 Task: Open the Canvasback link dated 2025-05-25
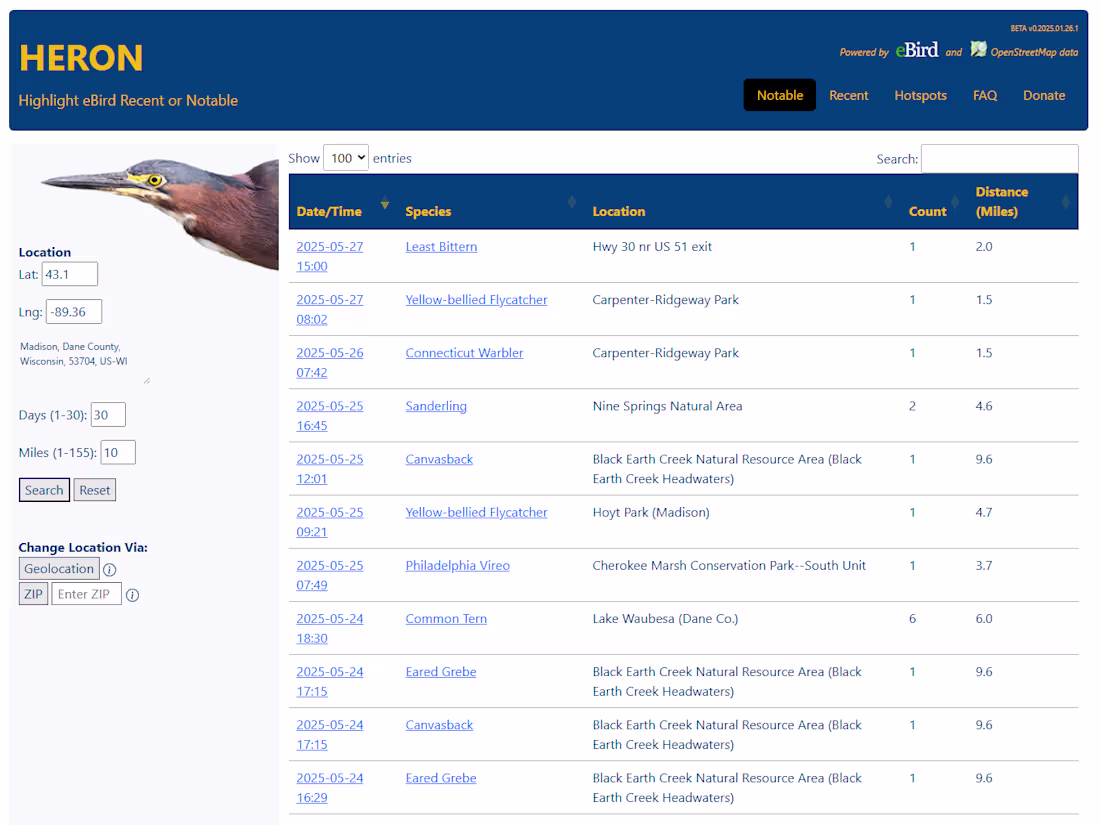pos(439,460)
